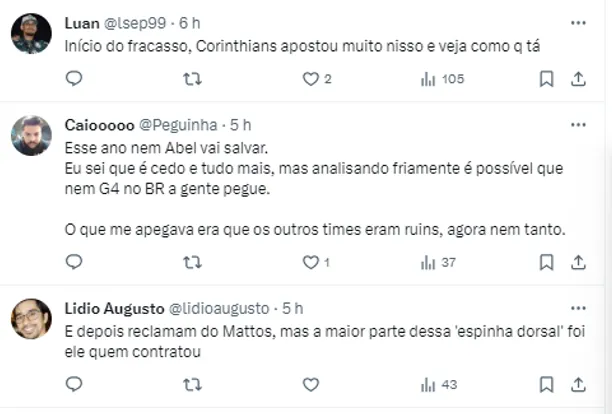Bookmark Lidio Augusto's tweet
612x414 pixels.
pos(548,384)
